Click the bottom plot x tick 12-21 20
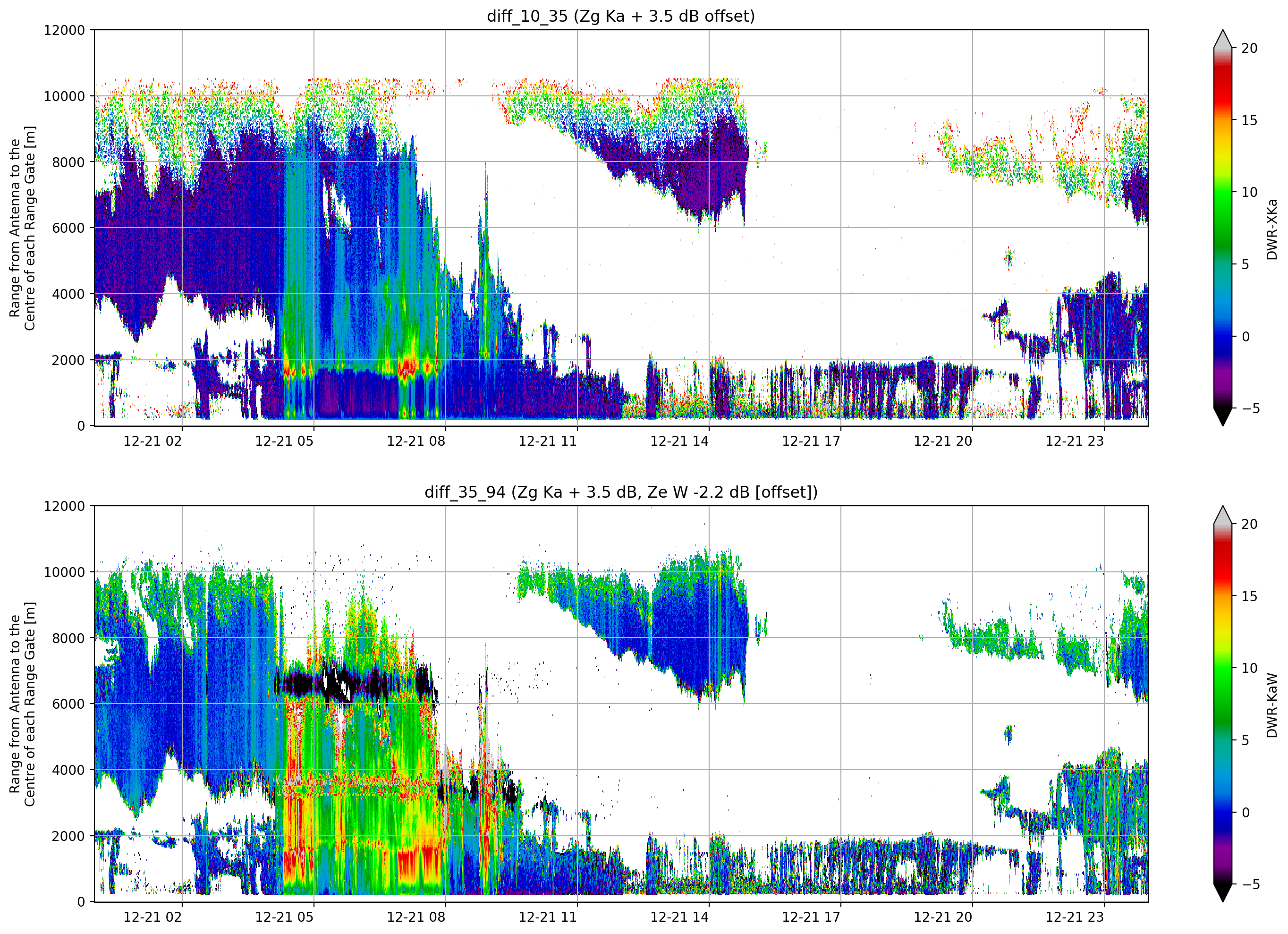1288x934 pixels. [x=943, y=917]
